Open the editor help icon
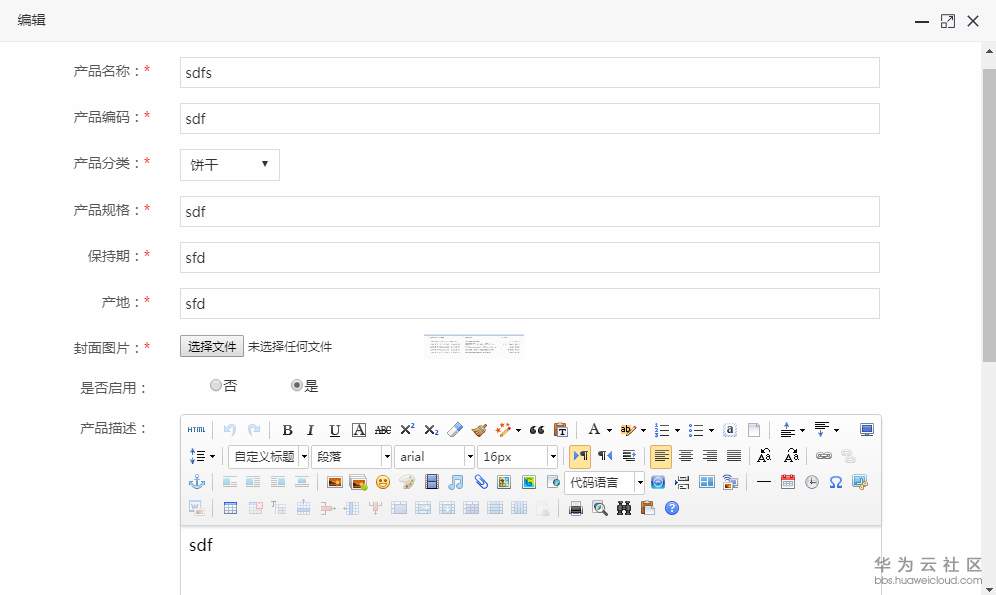Viewport: 996px width, 595px height. point(672,508)
